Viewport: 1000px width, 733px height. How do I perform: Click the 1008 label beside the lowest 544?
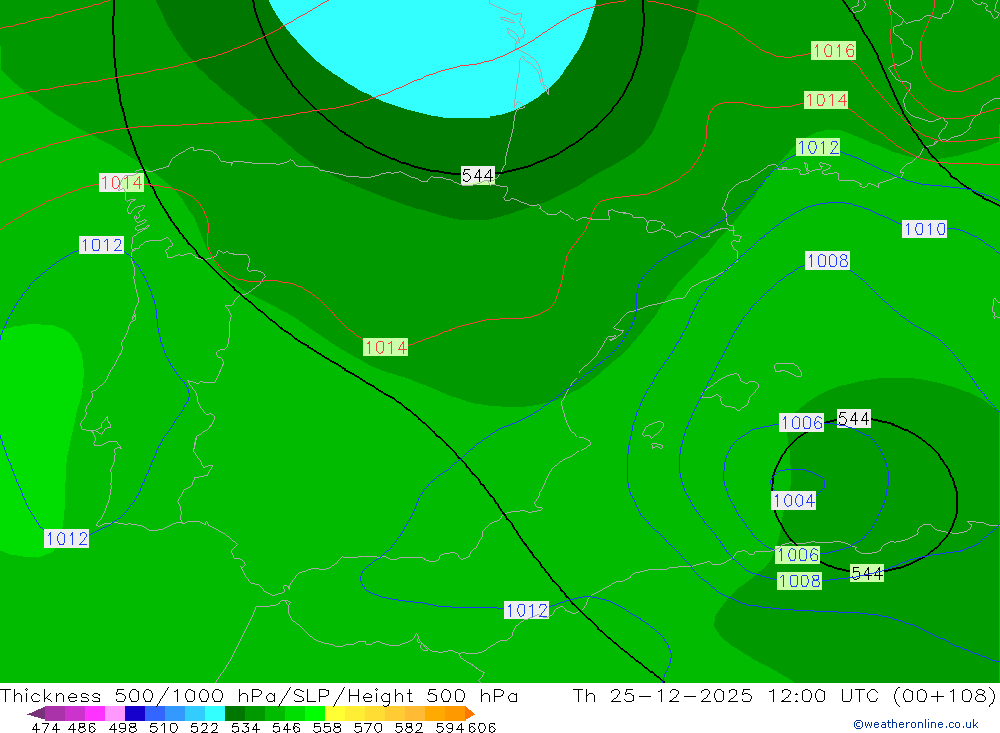(799, 581)
